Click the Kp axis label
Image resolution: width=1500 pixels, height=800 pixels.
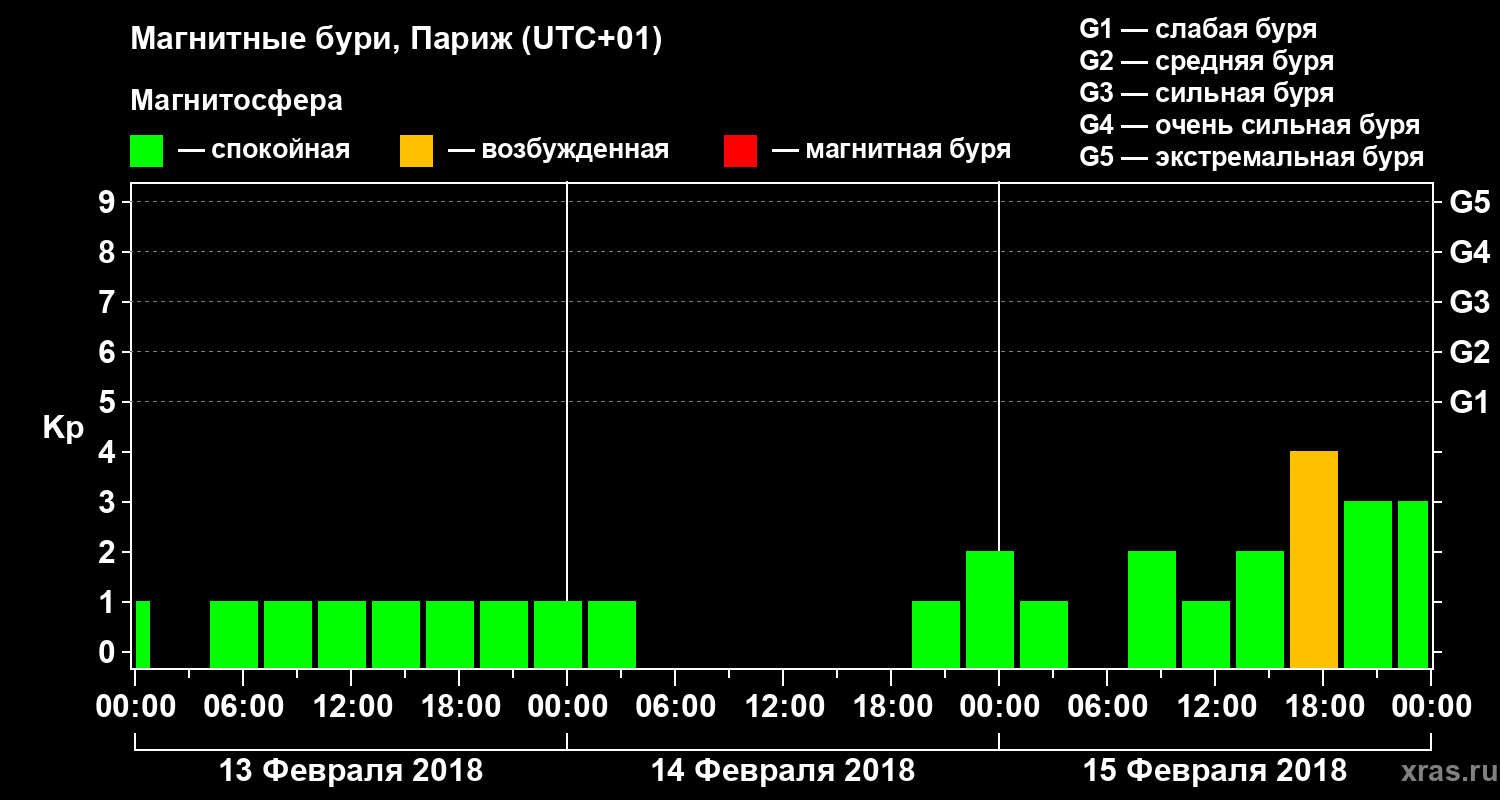coord(63,428)
